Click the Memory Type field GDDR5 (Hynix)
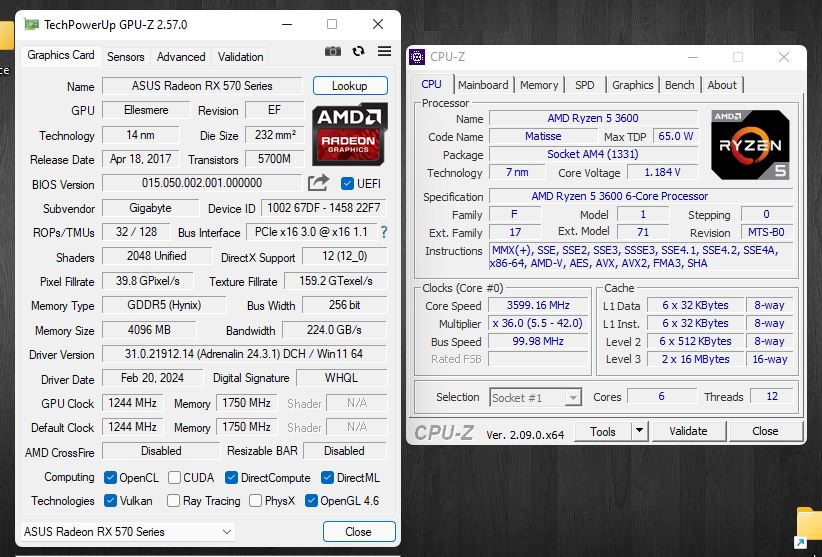This screenshot has width=822, height=557. pyautogui.click(x=164, y=305)
